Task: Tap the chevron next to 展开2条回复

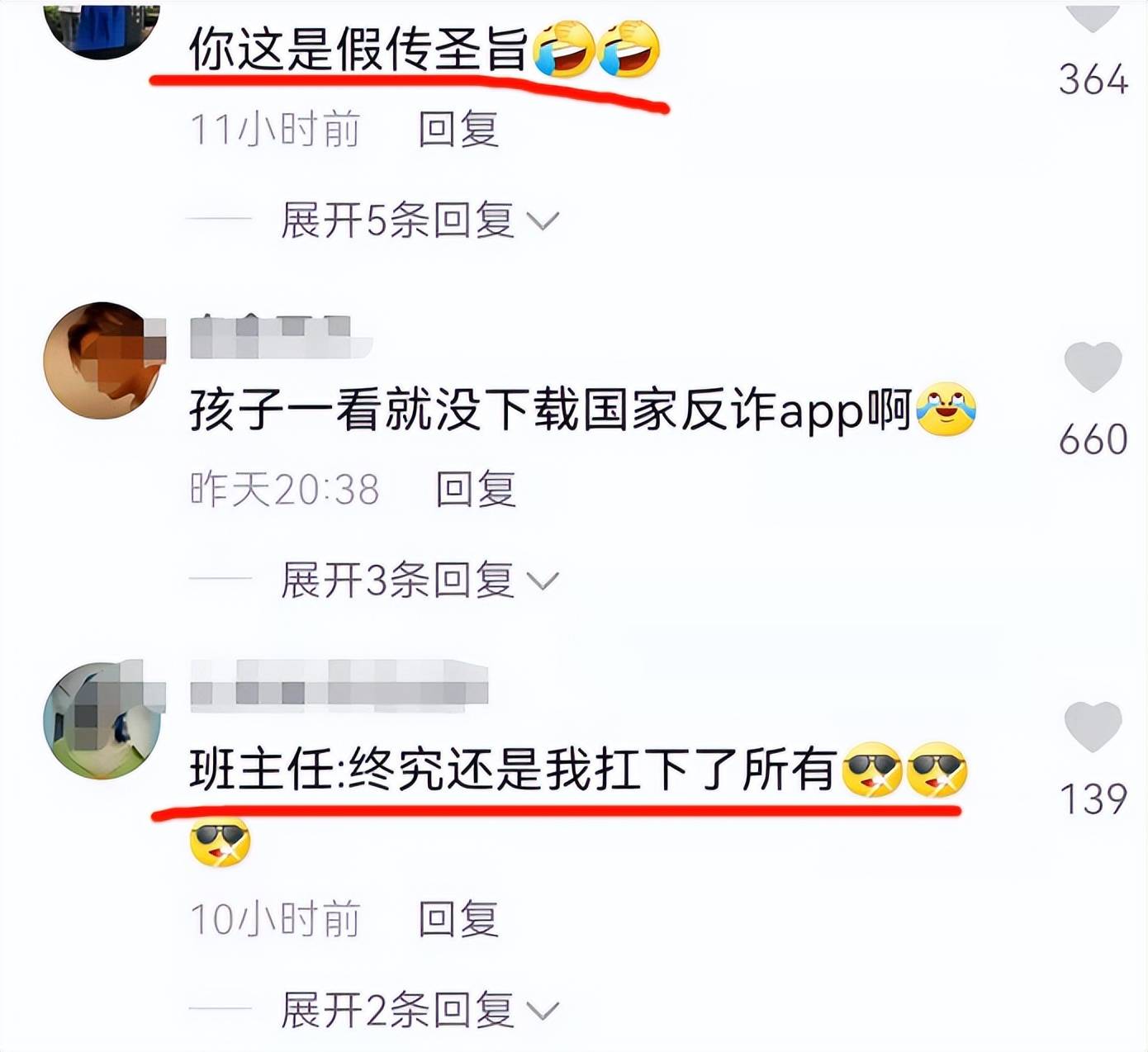Action: click(x=543, y=1011)
